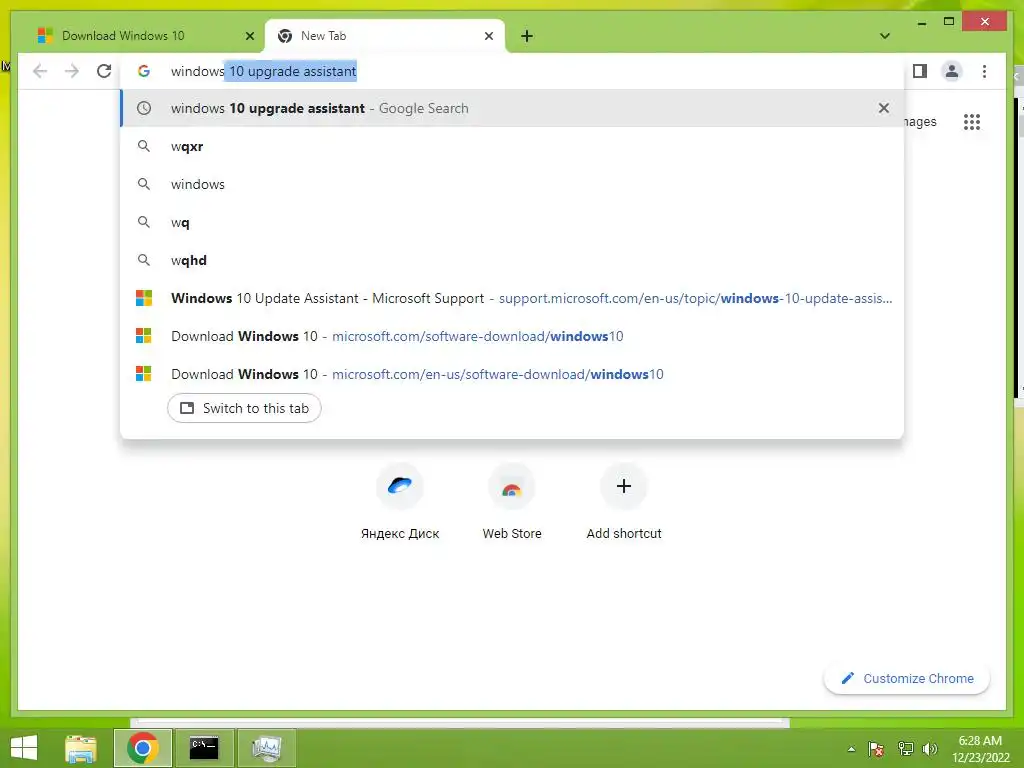Click the clock icon of history suggestion
This screenshot has width=1024, height=768.
[x=144, y=108]
